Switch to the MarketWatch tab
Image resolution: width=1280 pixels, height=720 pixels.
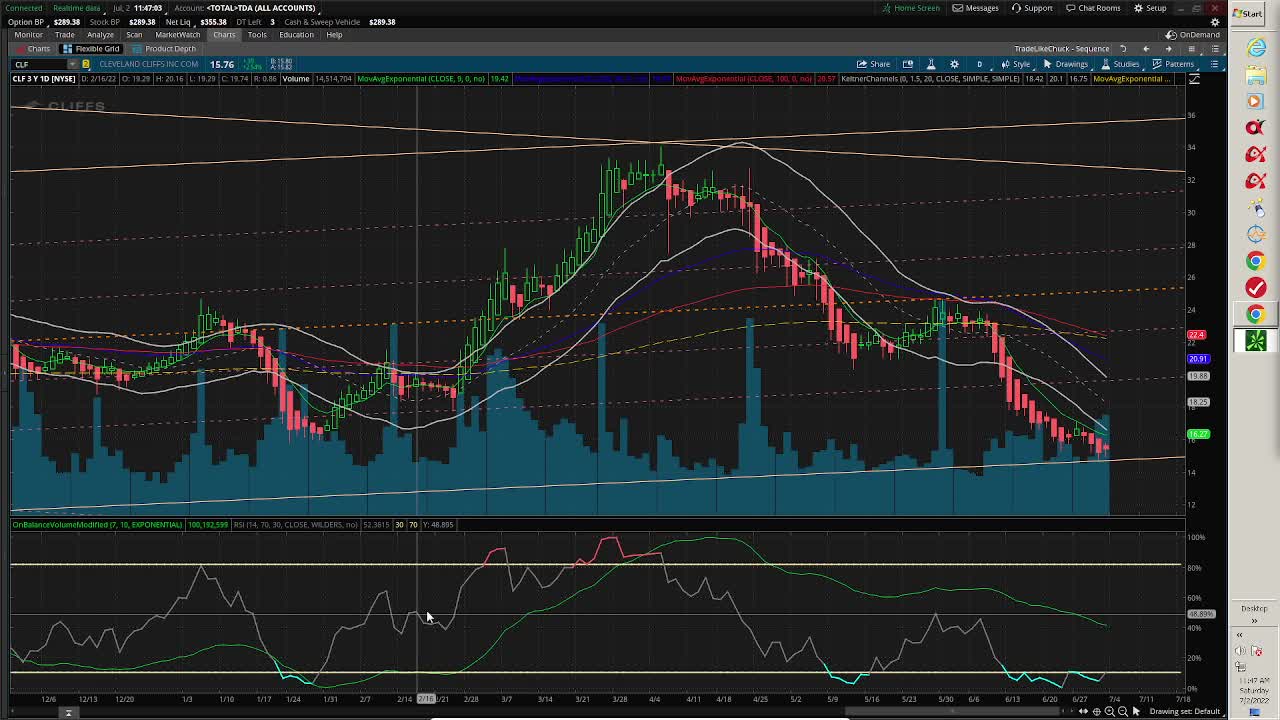[177, 35]
